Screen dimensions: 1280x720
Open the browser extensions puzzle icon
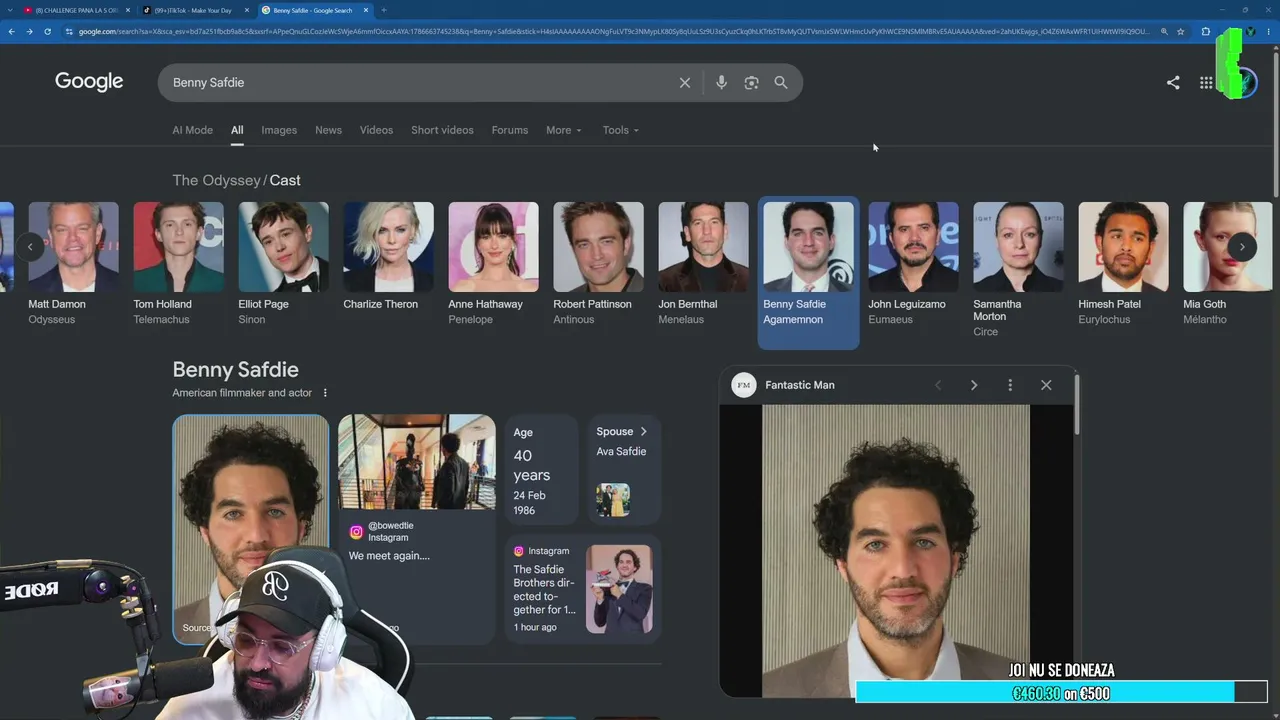[1205, 31]
